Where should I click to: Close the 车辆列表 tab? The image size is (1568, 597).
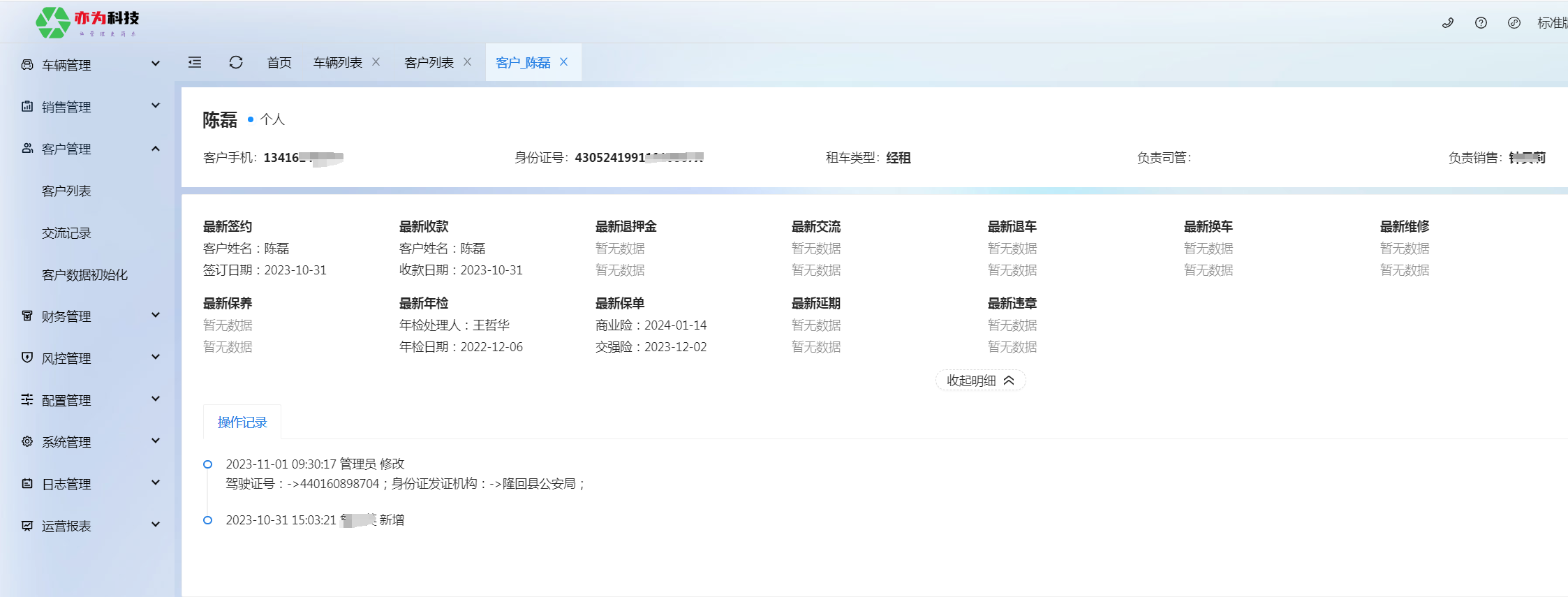pyautogui.click(x=376, y=62)
